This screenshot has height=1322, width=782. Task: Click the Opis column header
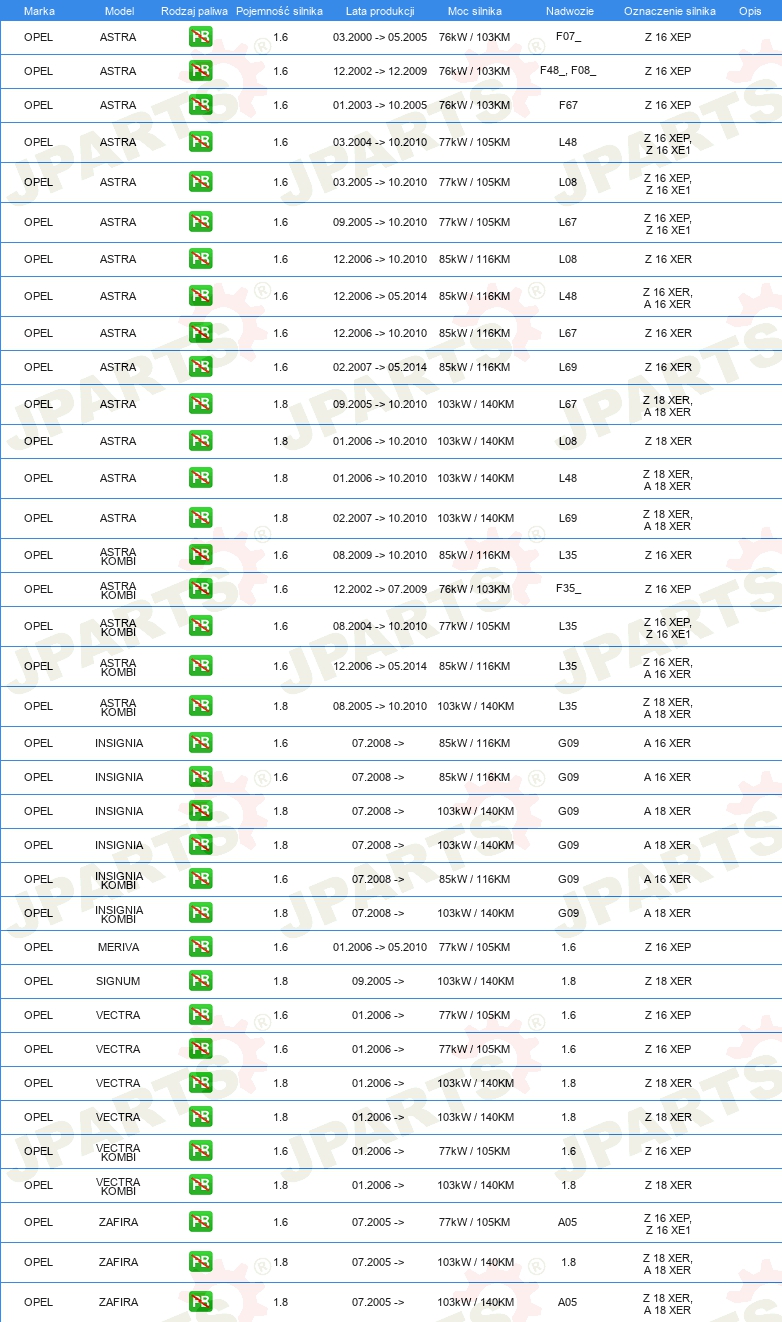point(750,11)
